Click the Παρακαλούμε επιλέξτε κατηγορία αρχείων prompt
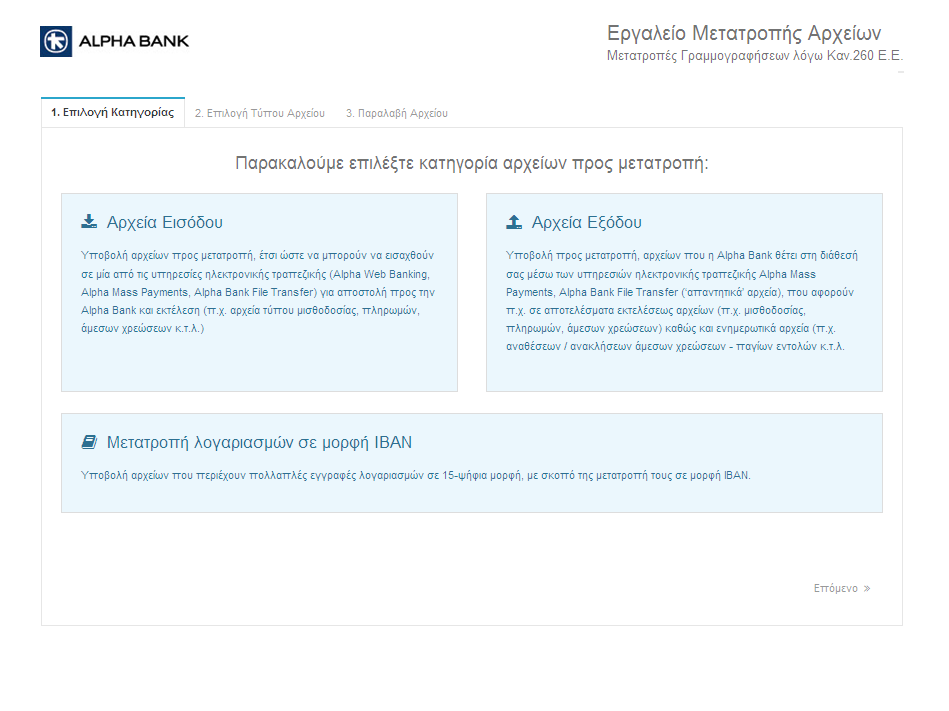The width and height of the screenshot is (949, 711). click(471, 163)
